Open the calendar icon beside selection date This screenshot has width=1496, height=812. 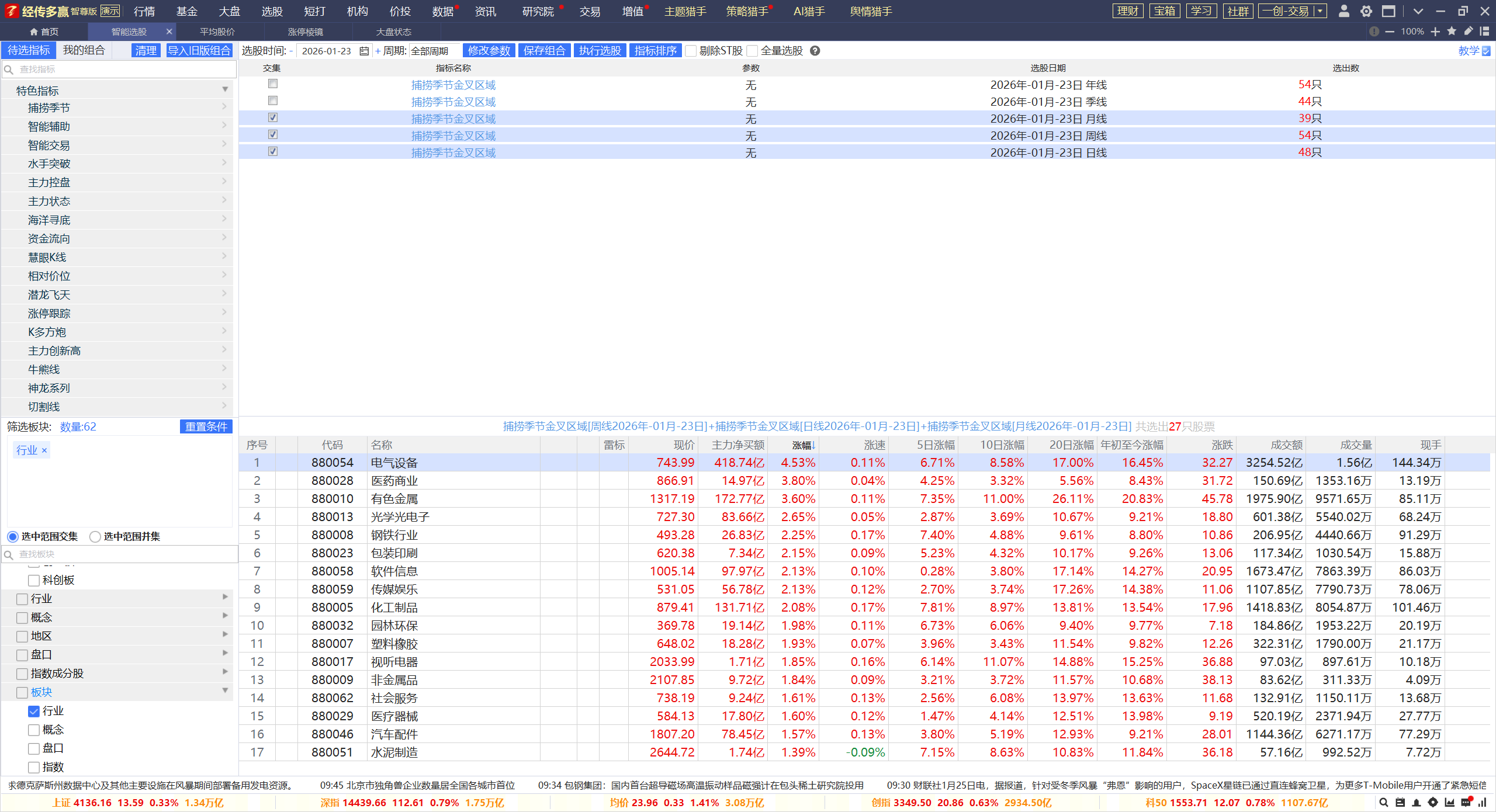[364, 51]
